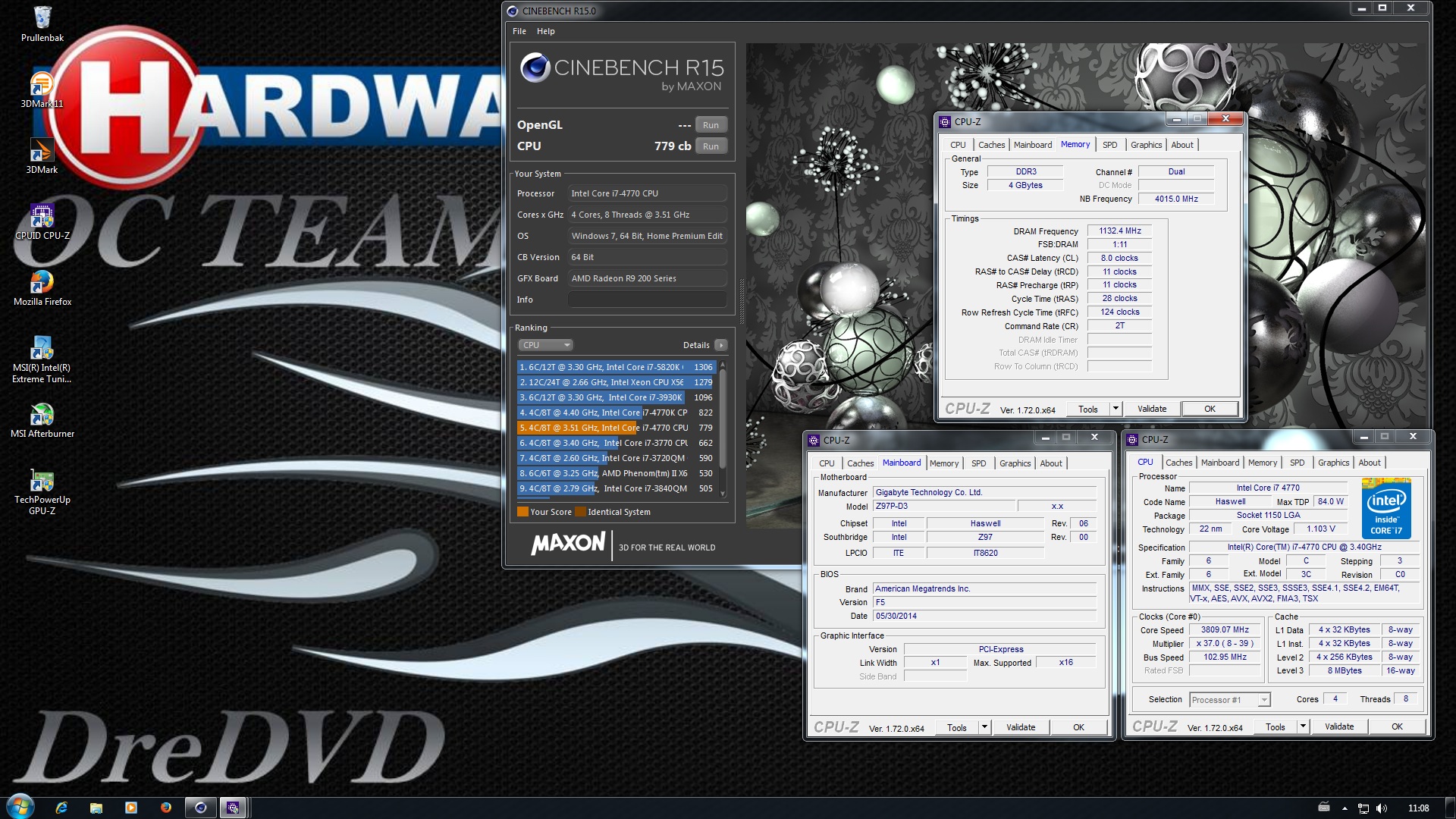Click the Identical System legend swatch
The width and height of the screenshot is (1456, 819).
[x=580, y=512]
